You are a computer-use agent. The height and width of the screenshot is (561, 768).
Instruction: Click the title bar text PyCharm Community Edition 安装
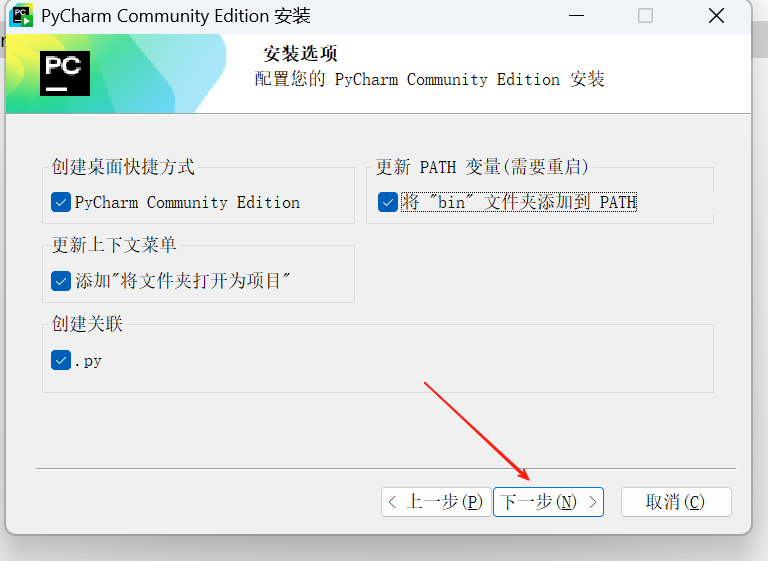click(x=176, y=16)
